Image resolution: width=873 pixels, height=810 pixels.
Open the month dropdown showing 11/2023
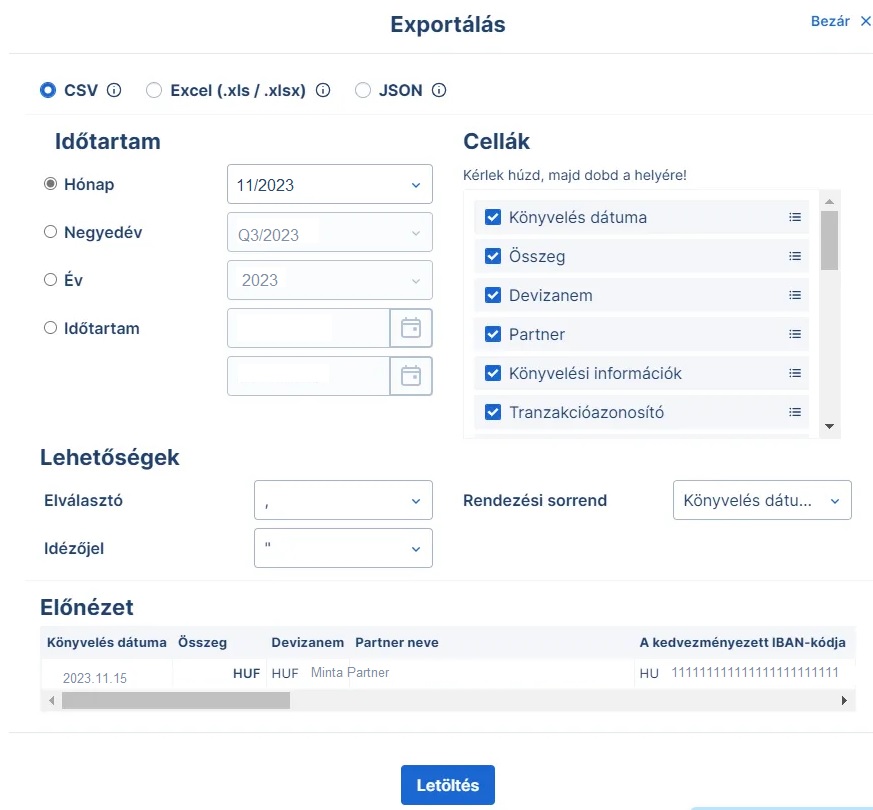(330, 185)
